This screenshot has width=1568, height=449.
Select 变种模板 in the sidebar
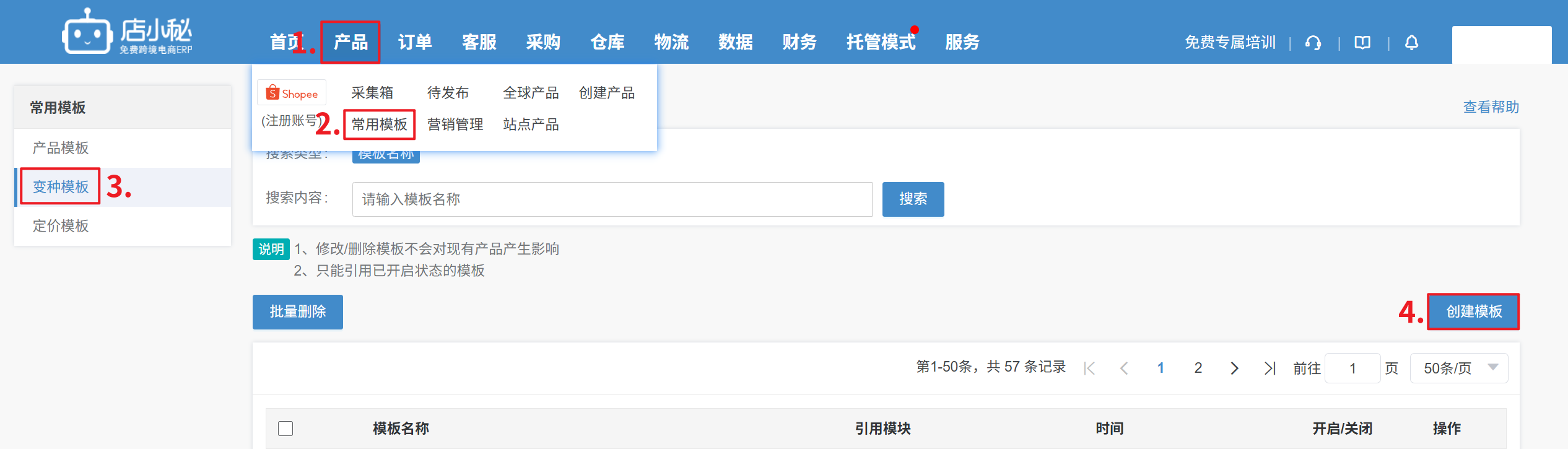click(61, 186)
